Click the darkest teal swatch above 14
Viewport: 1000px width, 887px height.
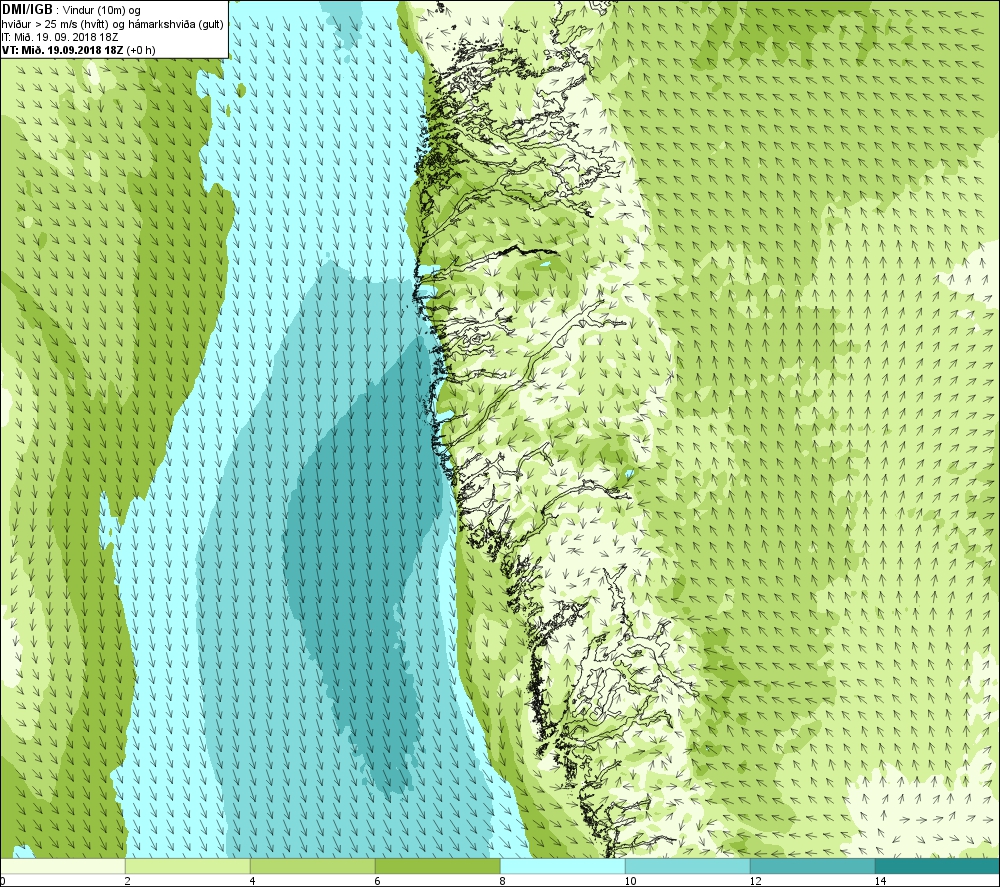click(x=938, y=867)
